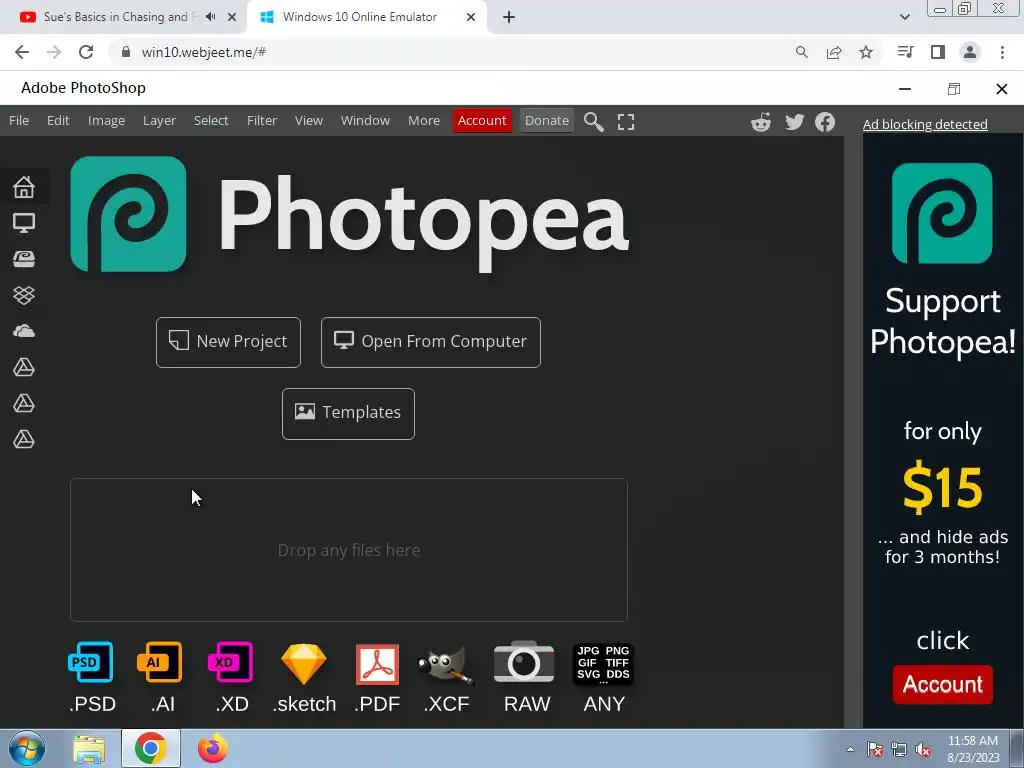The image size is (1024, 768).
Task: Click the red Account button in menu bar
Action: [x=482, y=121]
